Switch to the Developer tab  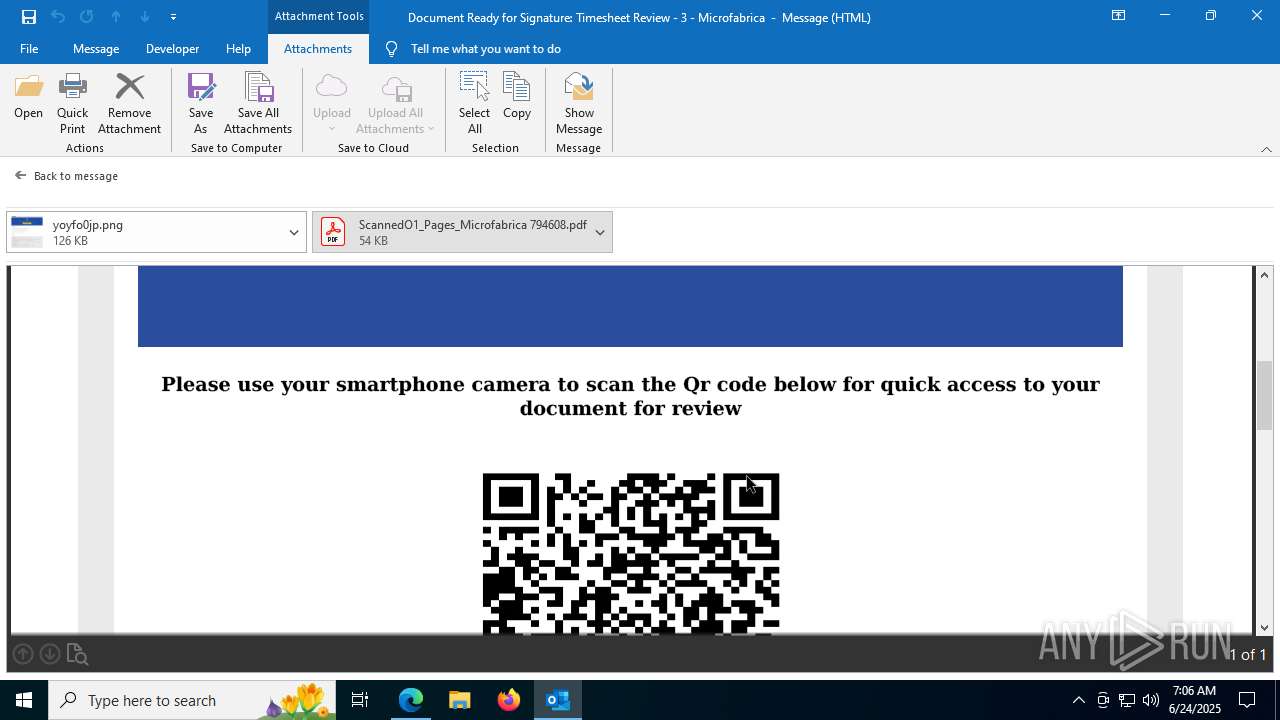coord(172,49)
